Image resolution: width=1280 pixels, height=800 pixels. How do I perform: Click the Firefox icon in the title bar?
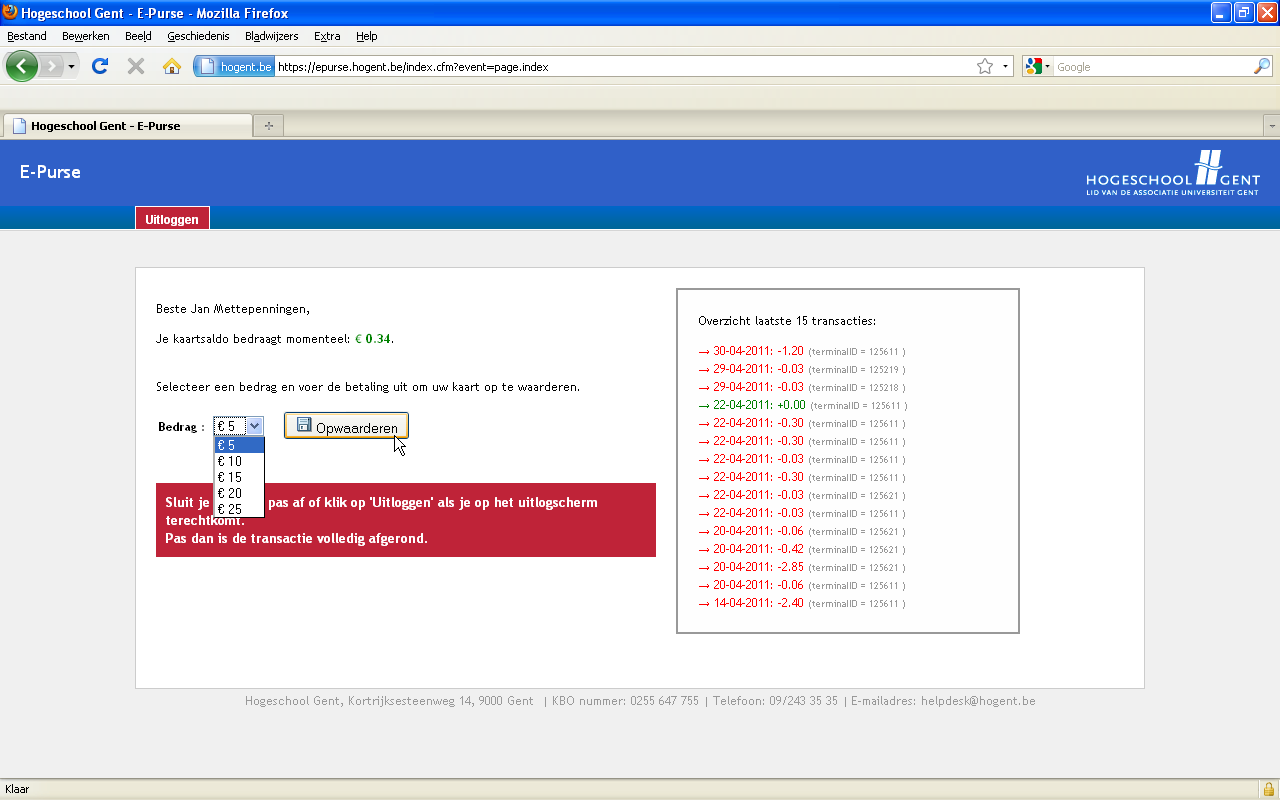coord(10,13)
